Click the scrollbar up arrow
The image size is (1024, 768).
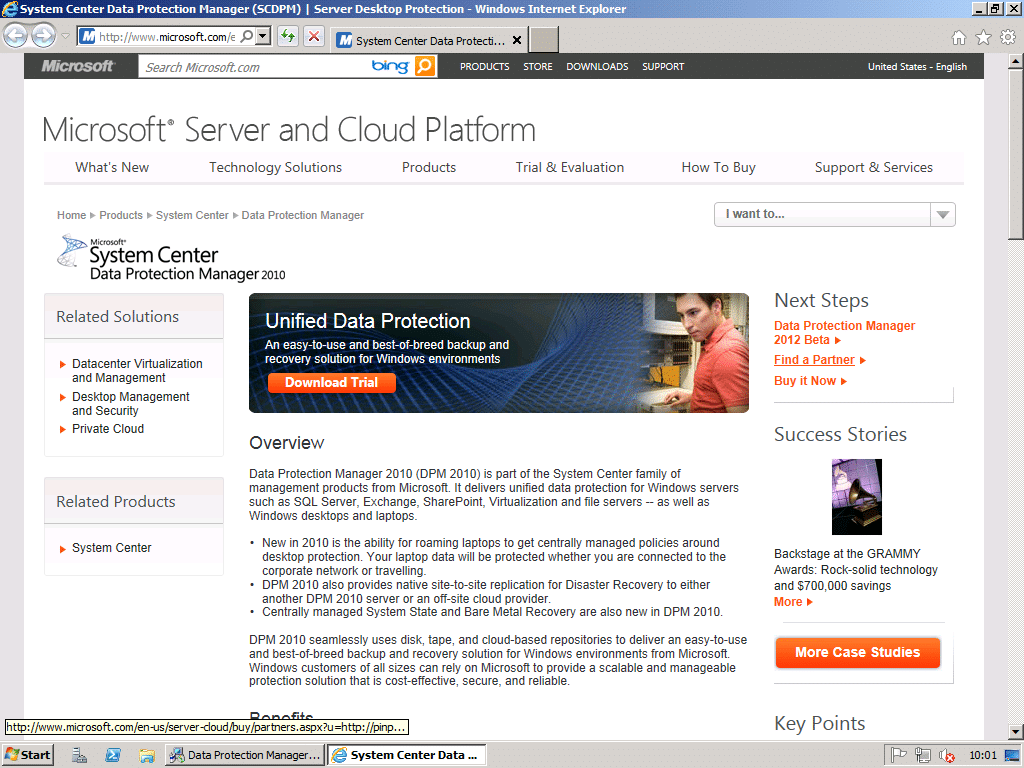[1016, 61]
